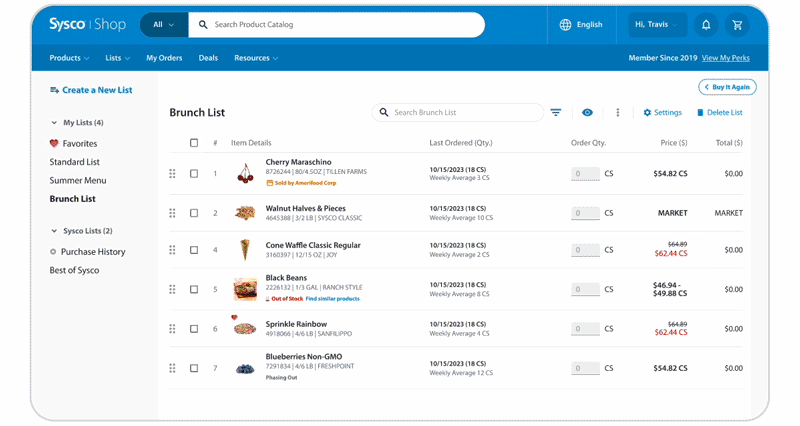Click the Black Beans product thumbnail
The height and width of the screenshot is (426, 800).
click(245, 289)
